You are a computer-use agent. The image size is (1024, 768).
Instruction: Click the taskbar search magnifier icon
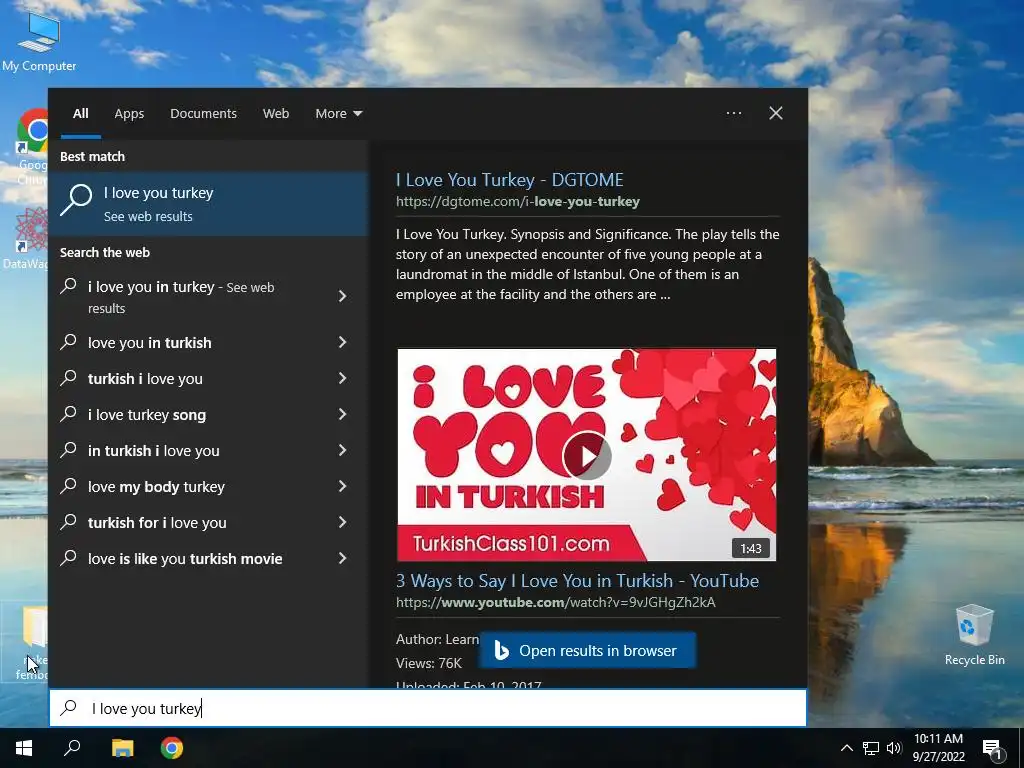tap(72, 748)
